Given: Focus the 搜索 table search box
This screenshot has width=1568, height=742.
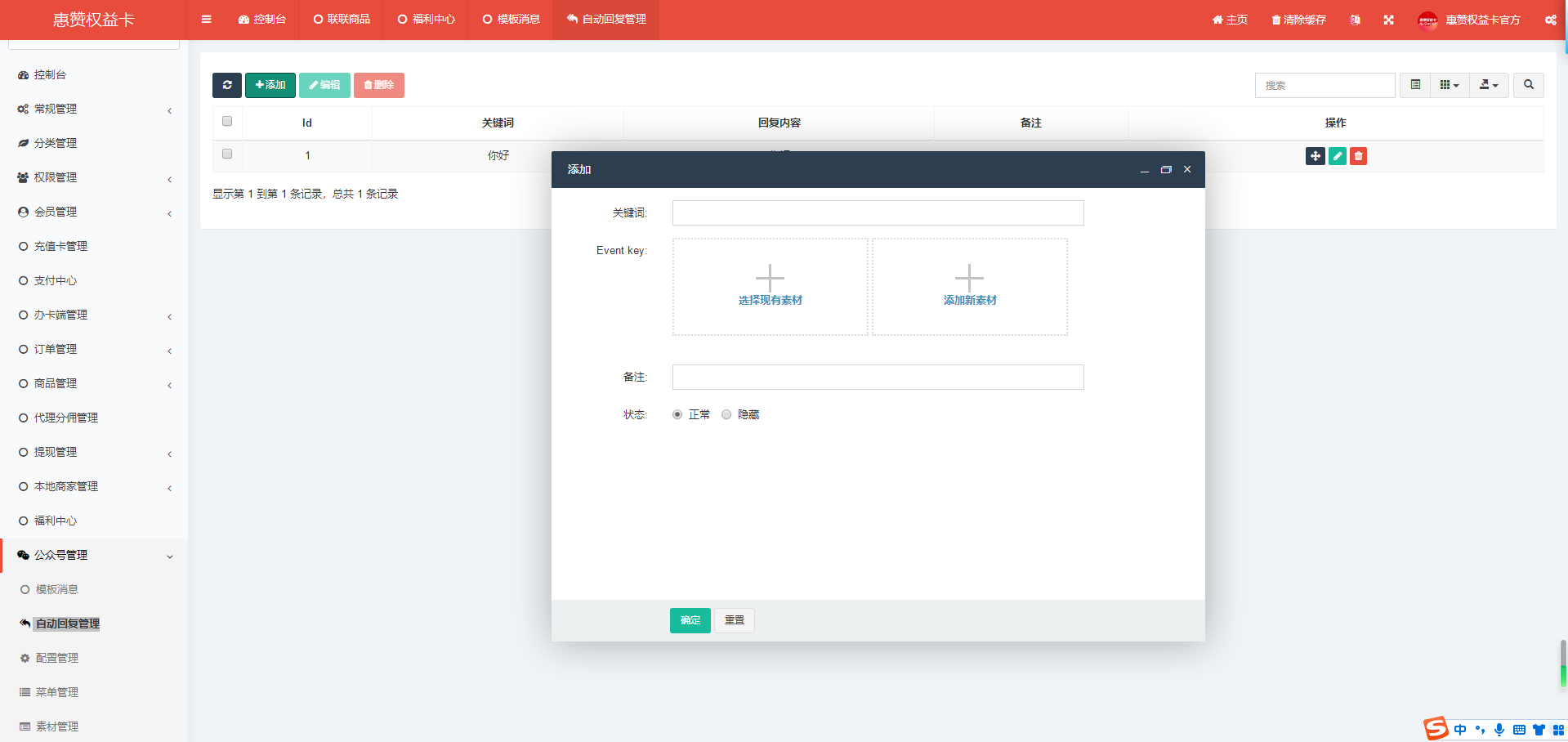Looking at the screenshot, I should click(1325, 85).
